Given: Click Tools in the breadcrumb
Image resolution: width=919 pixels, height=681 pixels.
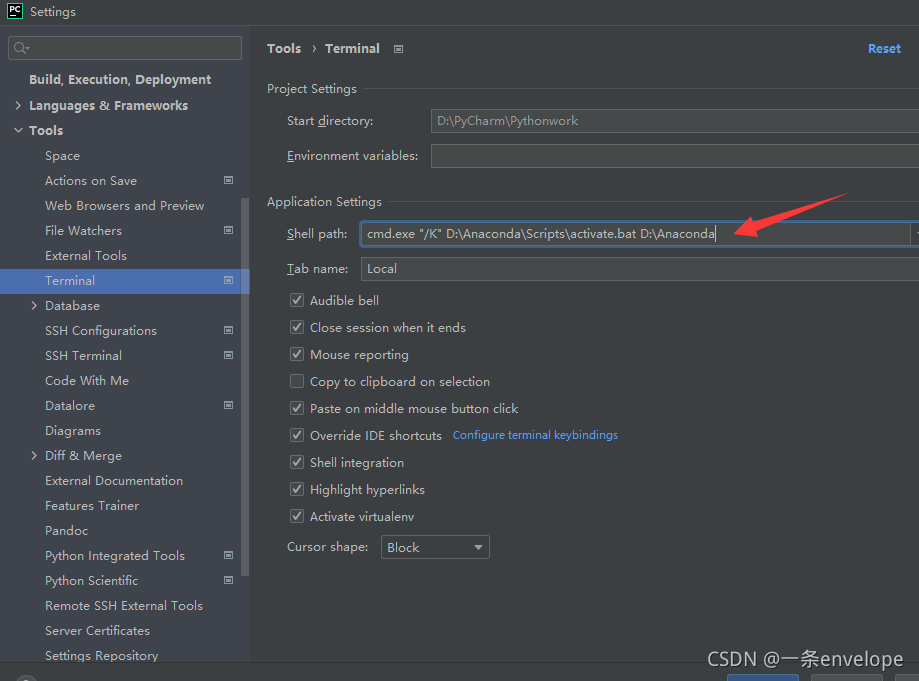Looking at the screenshot, I should coord(284,49).
